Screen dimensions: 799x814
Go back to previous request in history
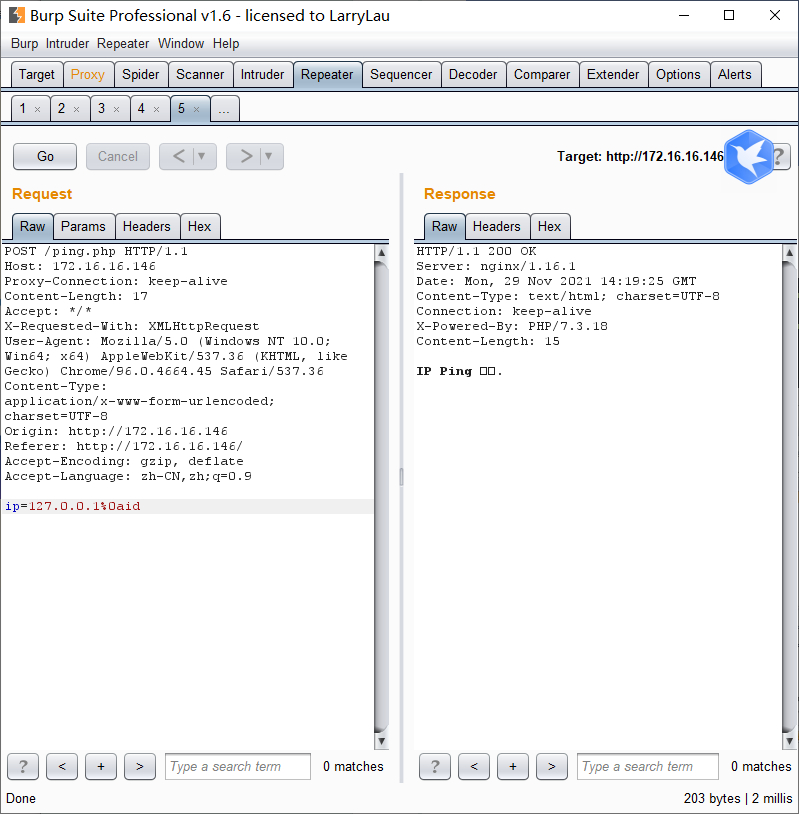pos(178,156)
